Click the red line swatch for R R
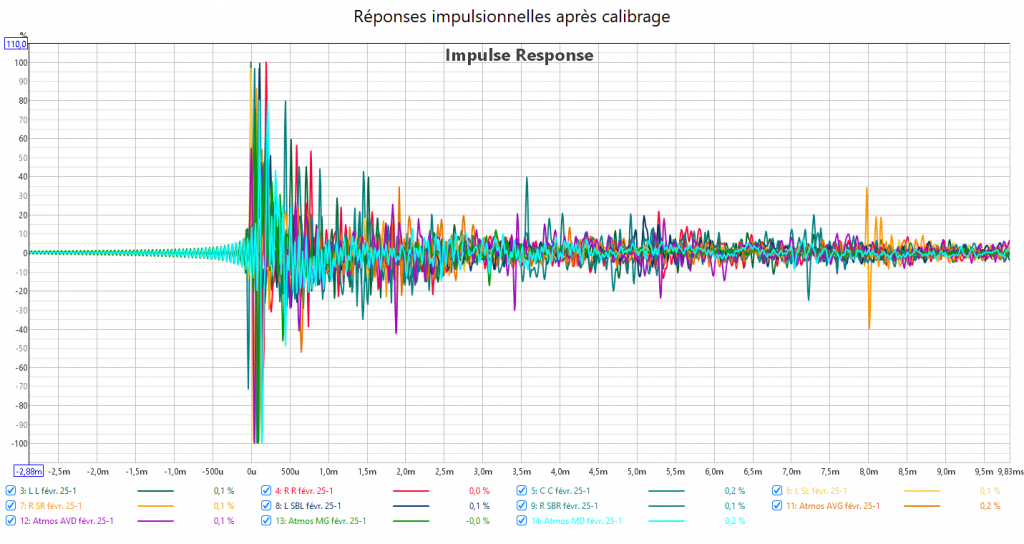Screen dimensions: 1024x544 click(410, 491)
